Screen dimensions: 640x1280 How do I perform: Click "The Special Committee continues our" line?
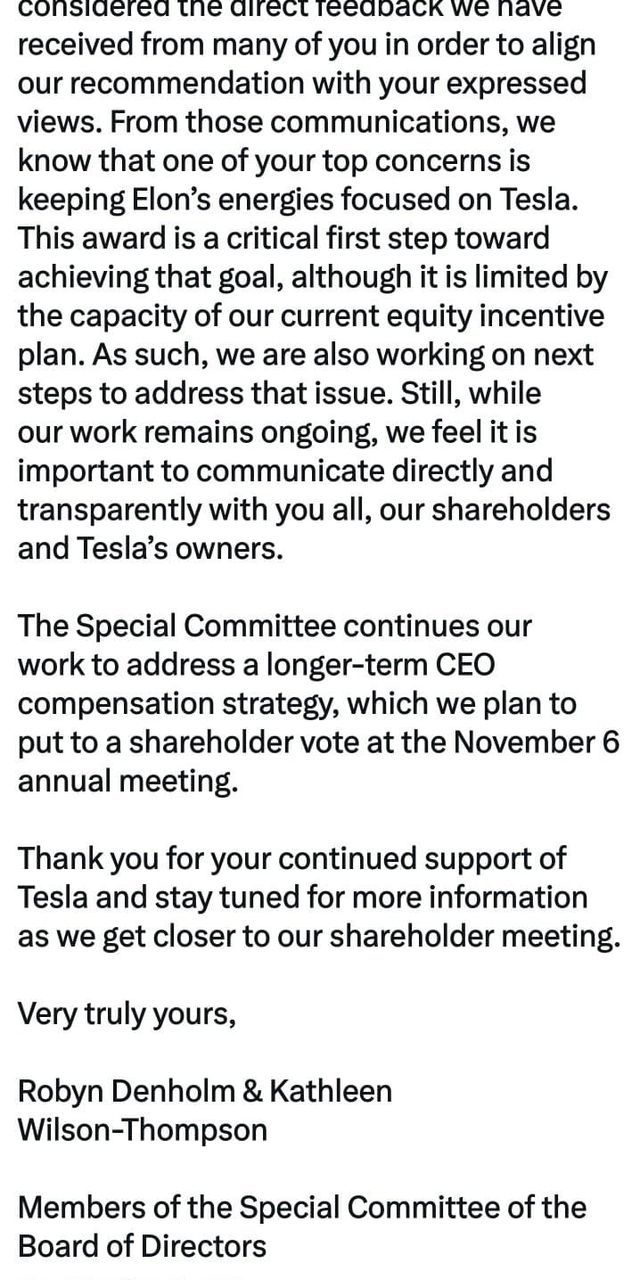275,626
